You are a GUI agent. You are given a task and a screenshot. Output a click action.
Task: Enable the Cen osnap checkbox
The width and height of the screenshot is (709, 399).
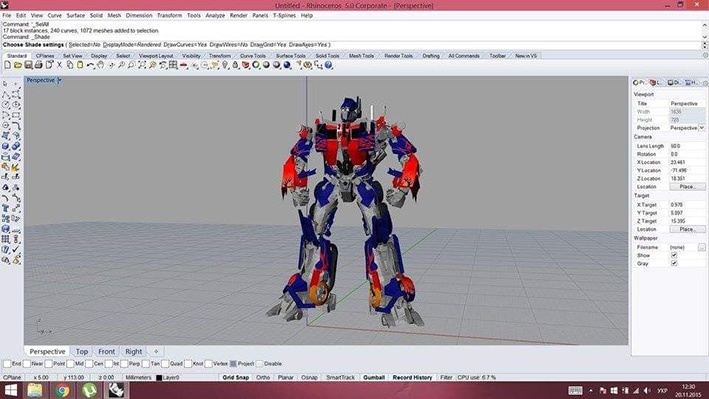coord(89,364)
